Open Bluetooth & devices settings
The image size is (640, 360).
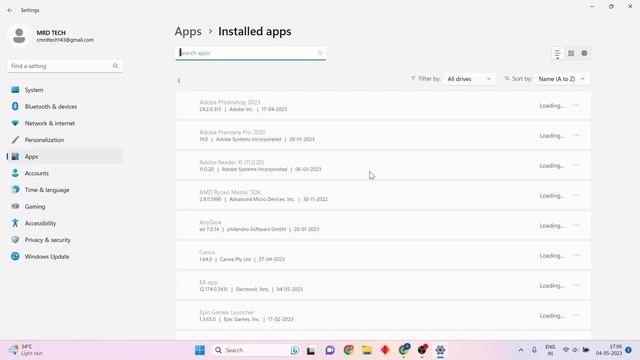(x=65, y=107)
